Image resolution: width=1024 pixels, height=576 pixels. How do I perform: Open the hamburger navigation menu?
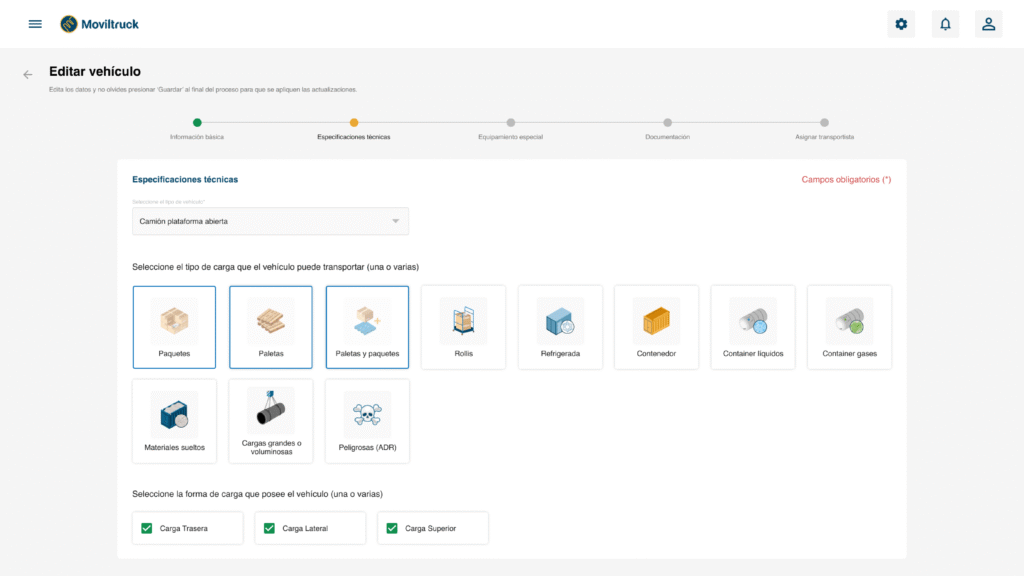[35, 24]
